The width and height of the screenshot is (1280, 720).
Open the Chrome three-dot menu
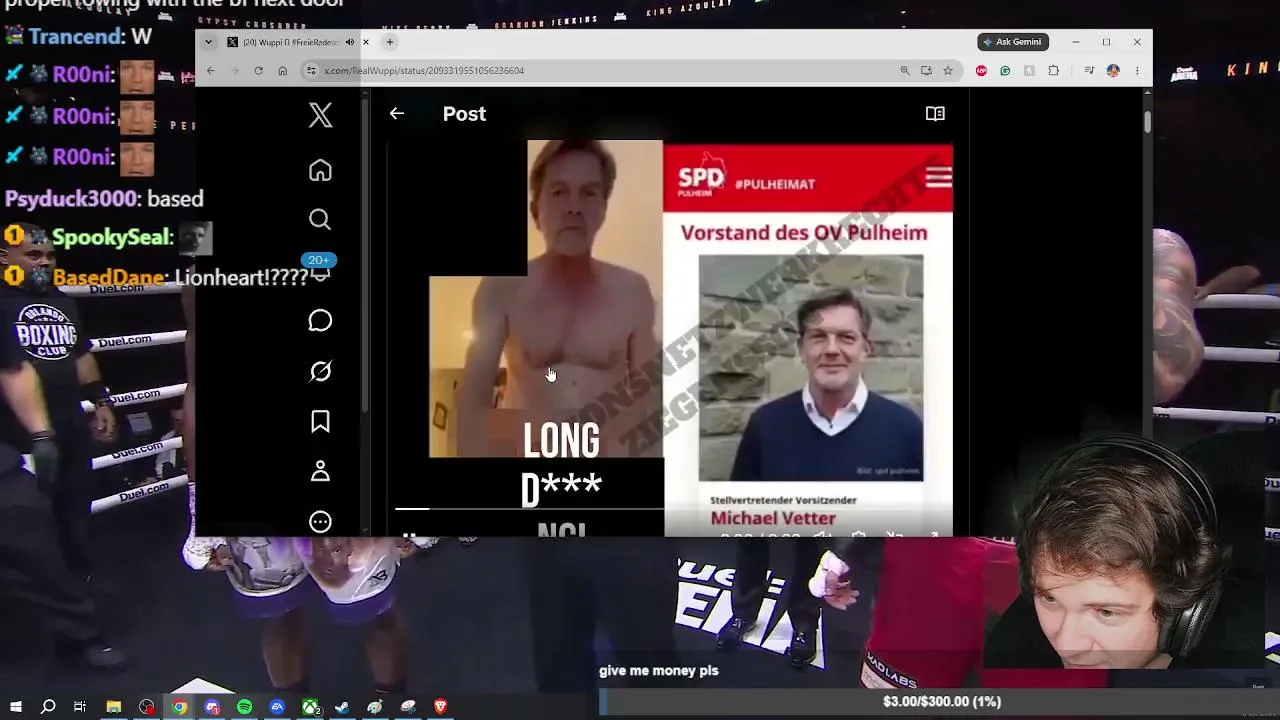pos(1137,71)
